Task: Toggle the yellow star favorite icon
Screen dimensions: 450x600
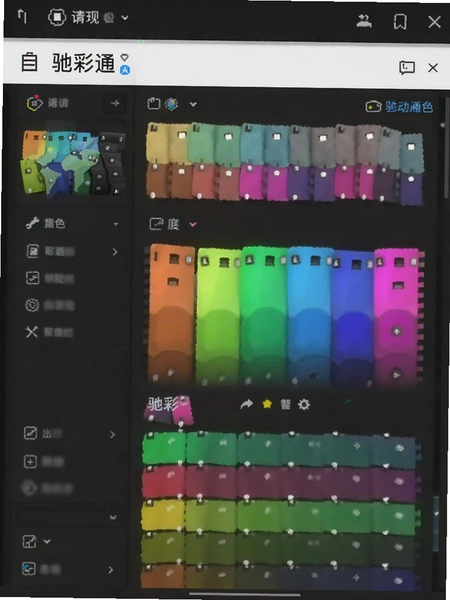Action: tap(267, 404)
